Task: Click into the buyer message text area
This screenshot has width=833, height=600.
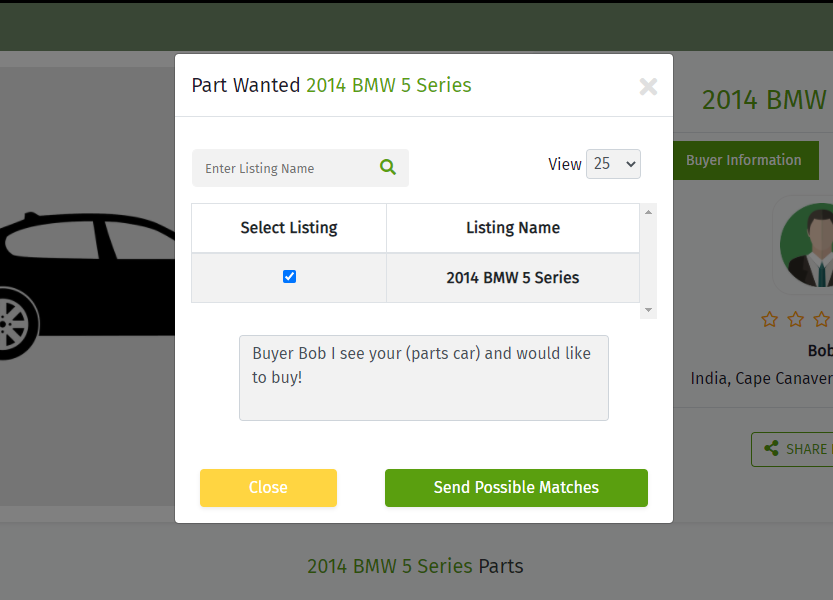Action: [423, 377]
